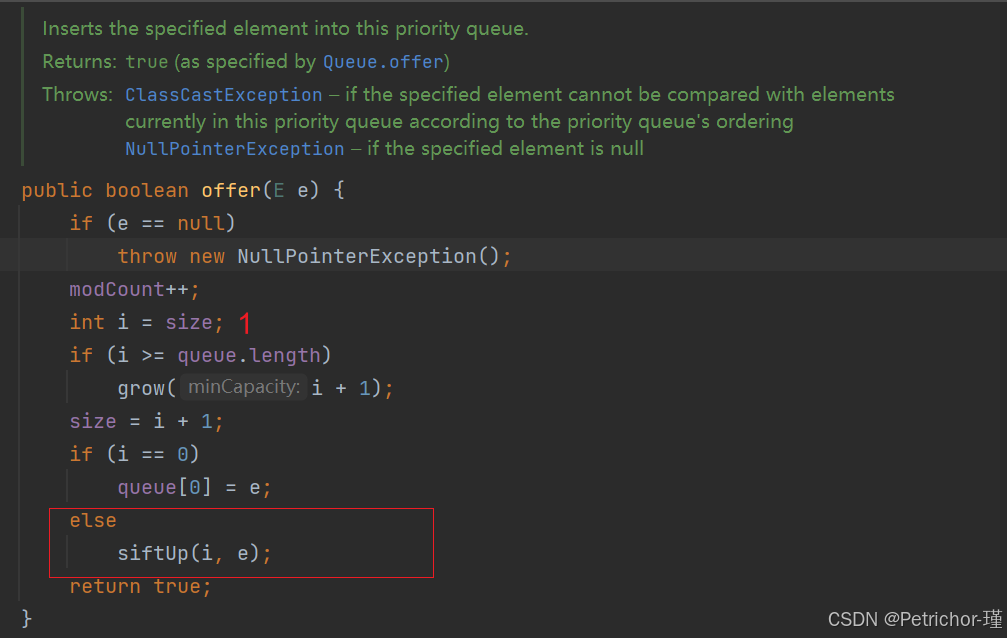Screen dimensions: 1007x638
Task: Click the closing brace of offer method
Action: [26, 618]
